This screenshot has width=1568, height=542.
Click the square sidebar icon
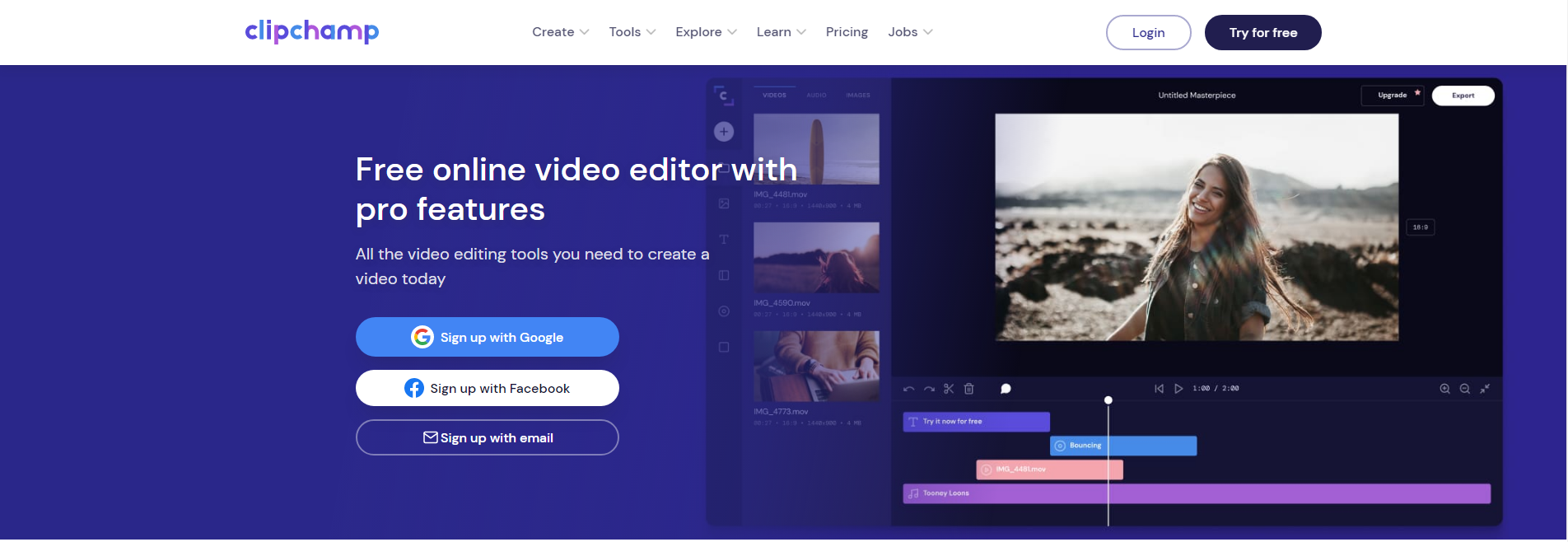pos(724,348)
